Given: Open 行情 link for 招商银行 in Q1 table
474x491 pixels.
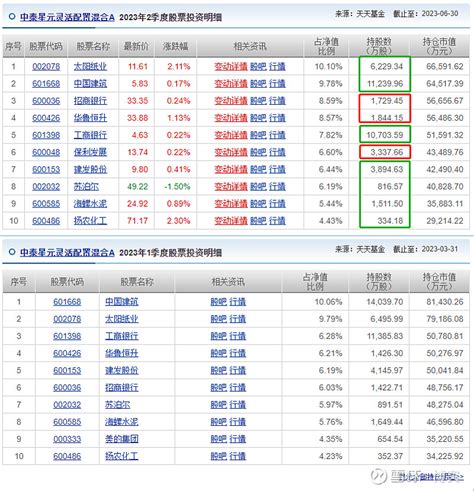Looking at the screenshot, I should pyautogui.click(x=238, y=388).
